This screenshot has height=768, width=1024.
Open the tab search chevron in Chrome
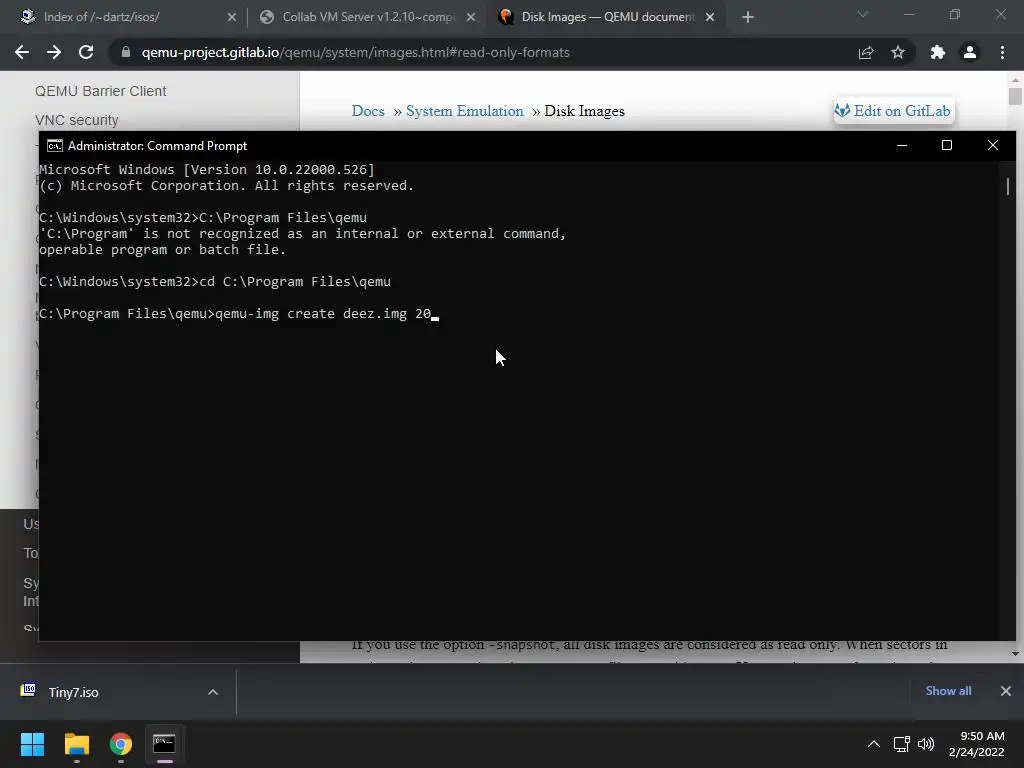click(863, 14)
